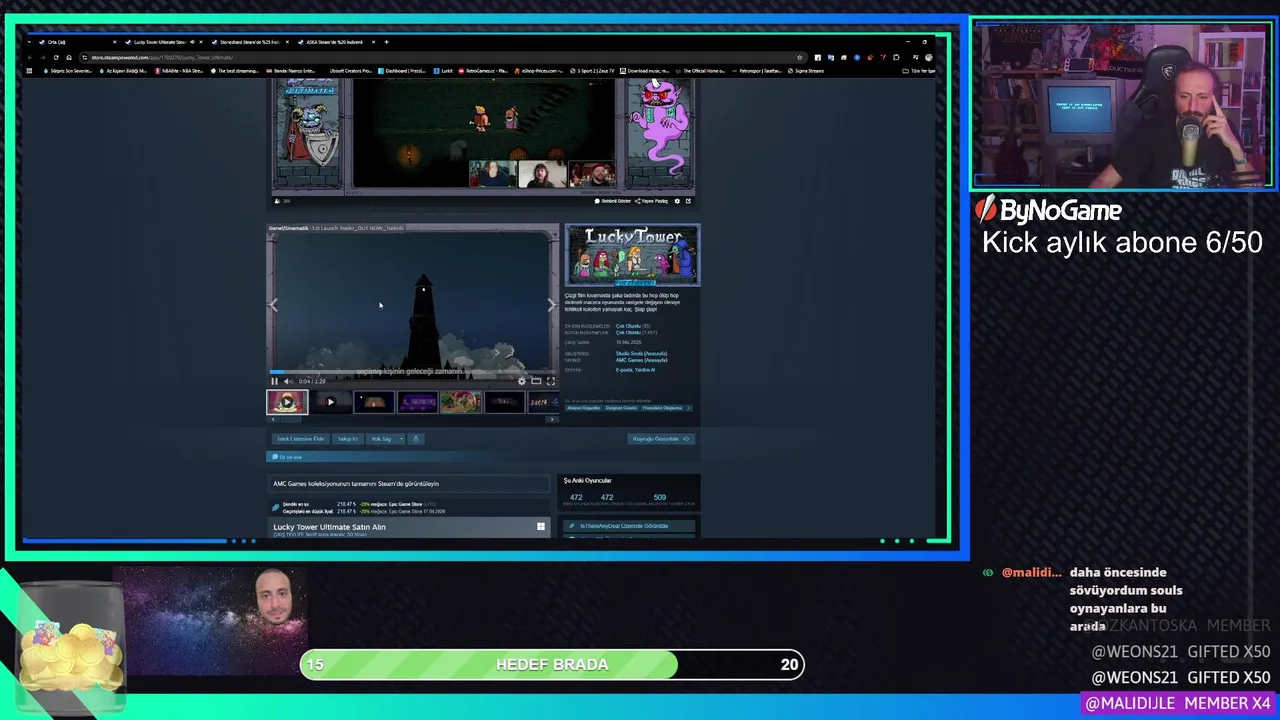The image size is (1280, 720).
Task: Select the third screenshot thumbnail
Action: click(374, 402)
